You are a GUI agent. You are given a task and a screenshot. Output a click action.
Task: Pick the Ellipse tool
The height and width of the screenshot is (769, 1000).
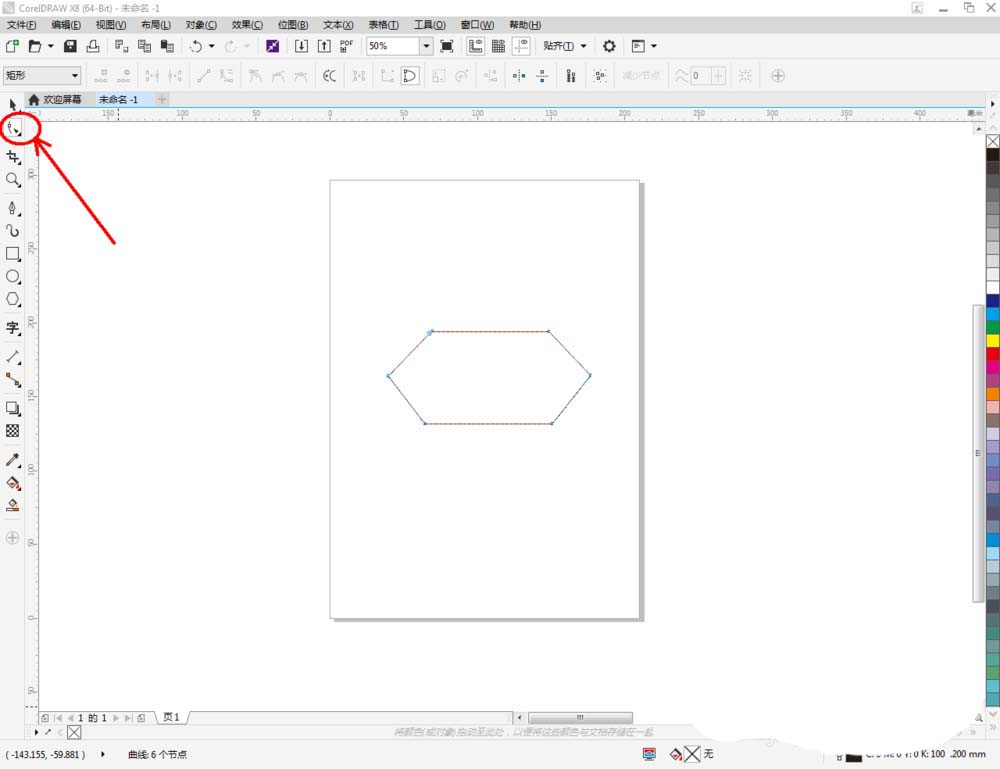pyautogui.click(x=13, y=276)
